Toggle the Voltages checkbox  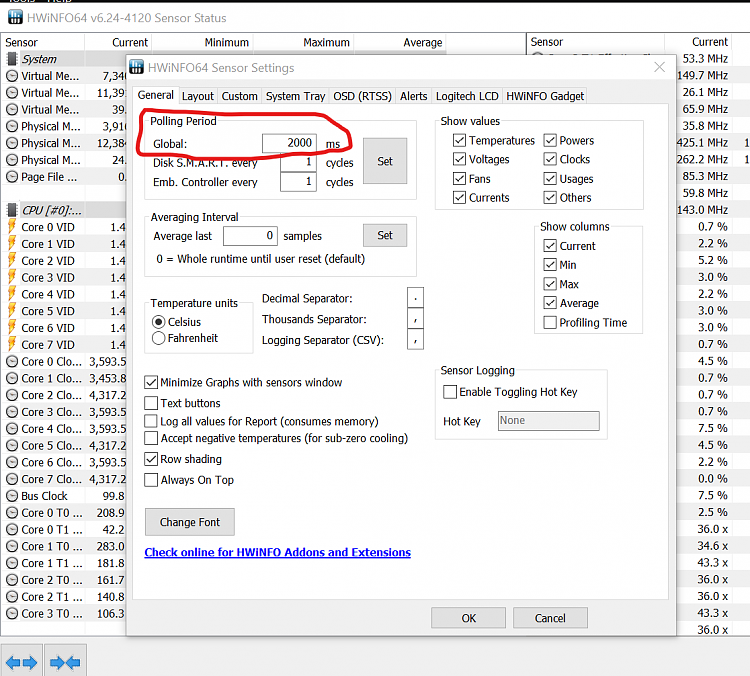(459, 159)
